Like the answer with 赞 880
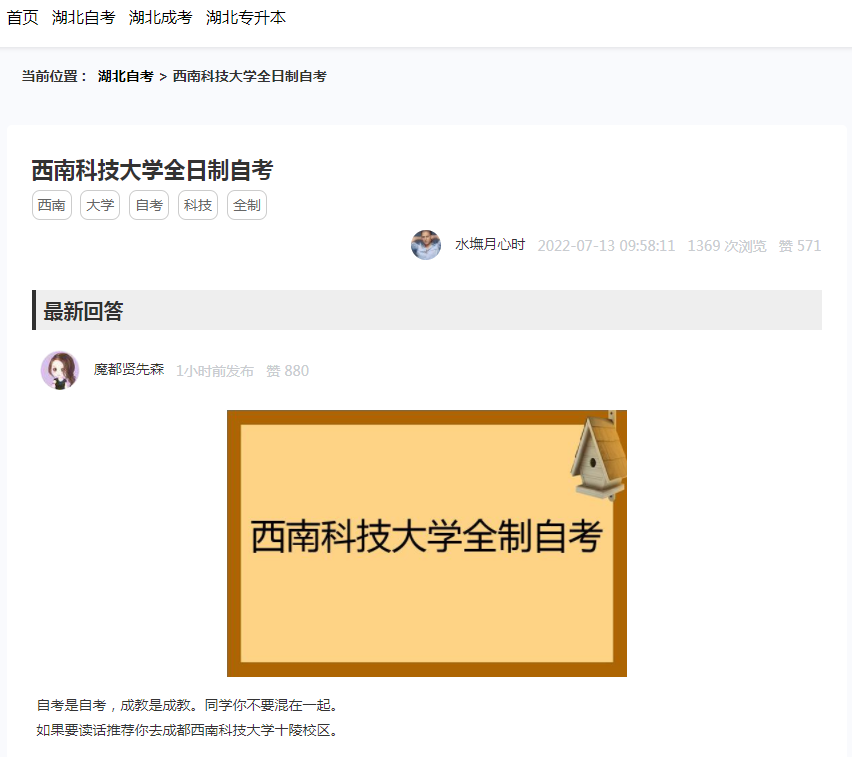 [x=287, y=371]
